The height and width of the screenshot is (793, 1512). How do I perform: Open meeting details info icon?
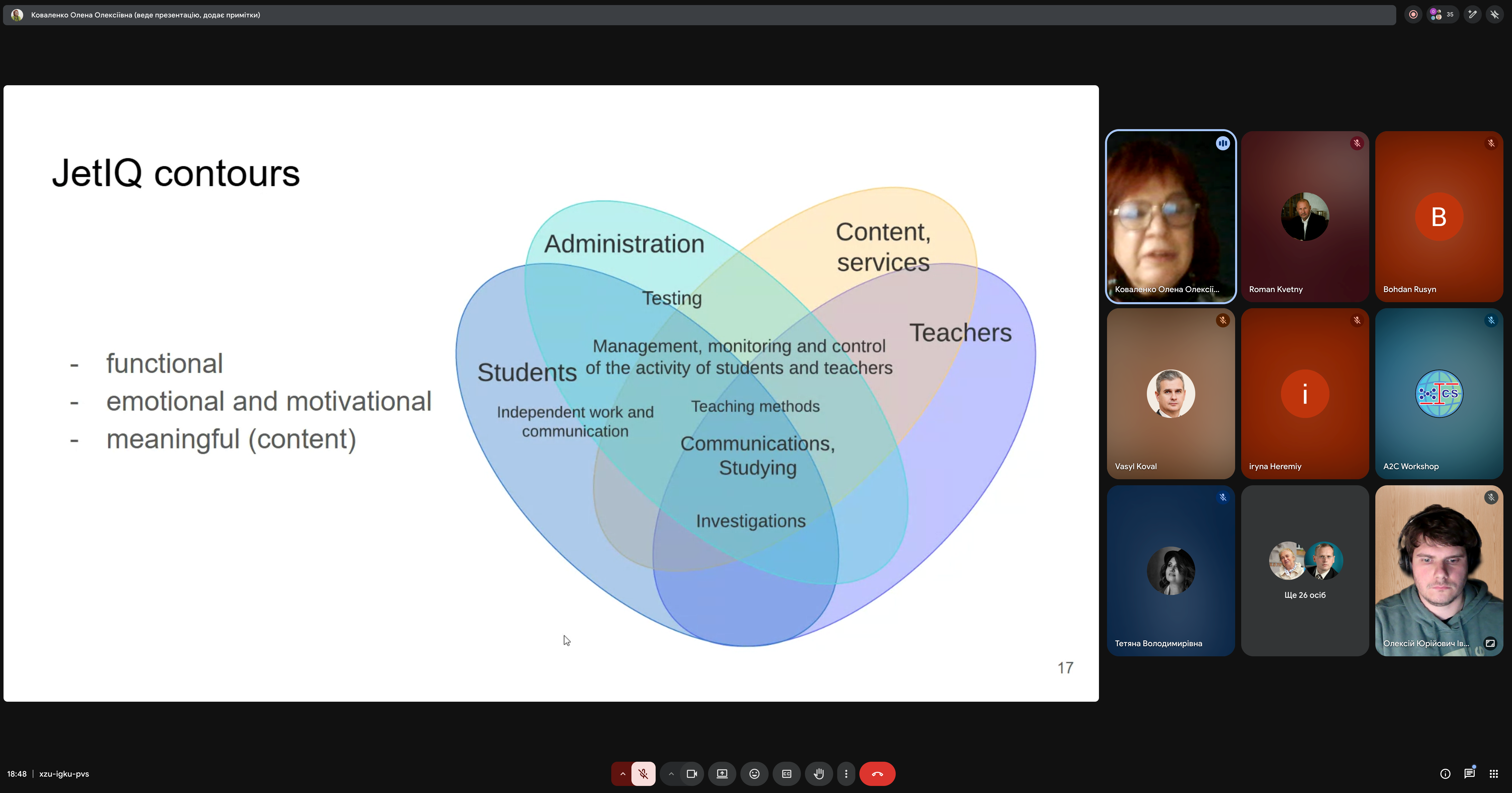[x=1445, y=774]
